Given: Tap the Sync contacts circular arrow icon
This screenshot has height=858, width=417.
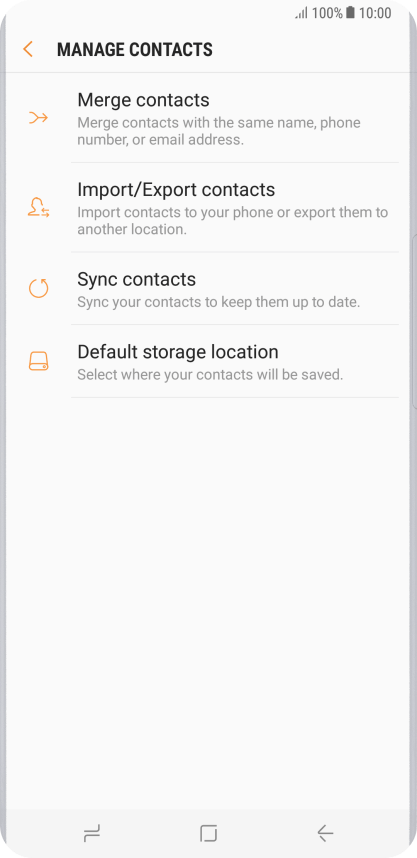Looking at the screenshot, I should (38, 288).
